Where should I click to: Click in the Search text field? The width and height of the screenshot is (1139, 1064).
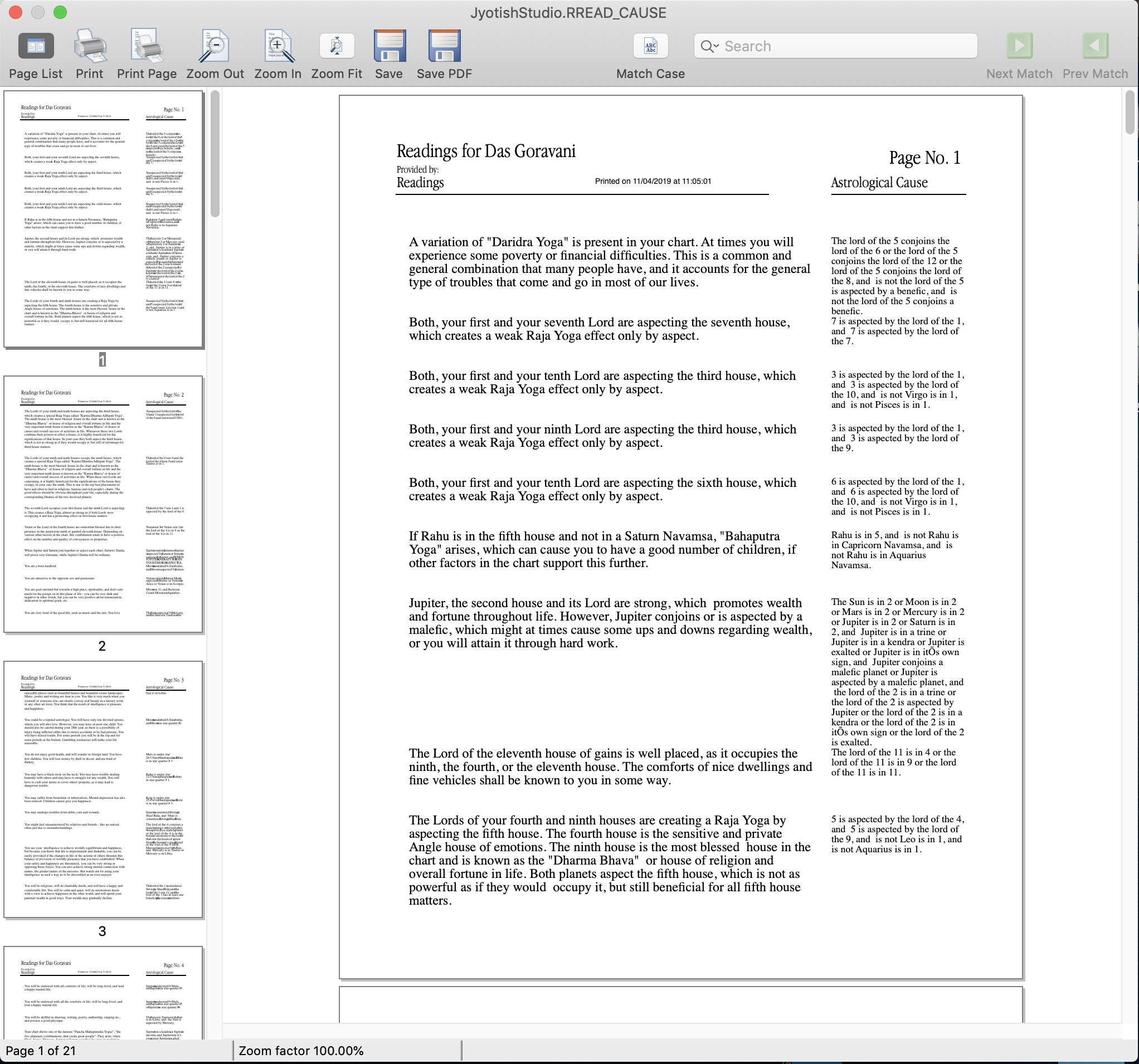pos(842,46)
